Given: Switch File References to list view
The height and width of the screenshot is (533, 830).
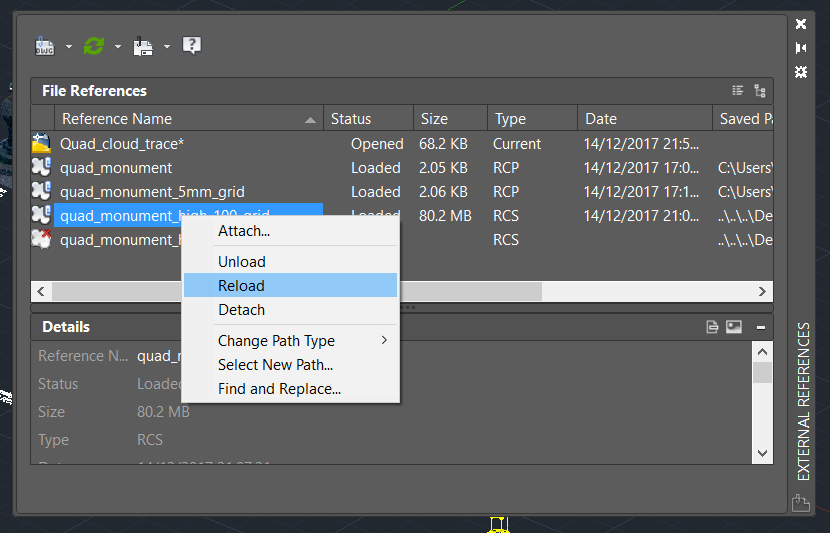Looking at the screenshot, I should pyautogui.click(x=737, y=91).
